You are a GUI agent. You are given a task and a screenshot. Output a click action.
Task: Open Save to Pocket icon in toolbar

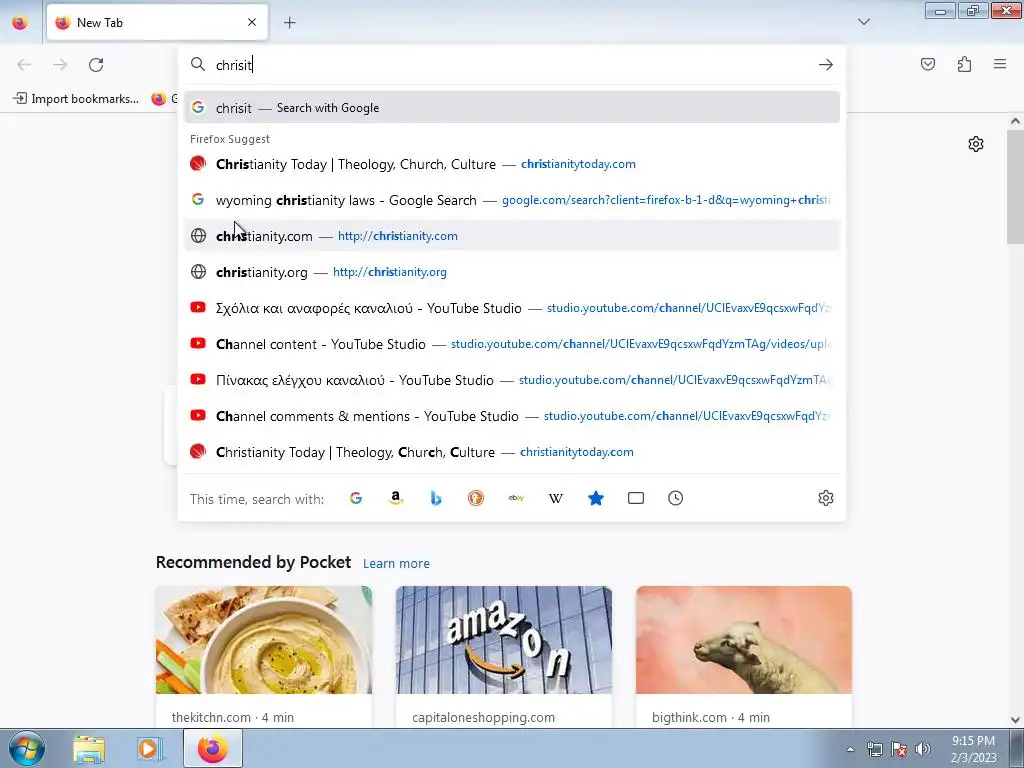click(928, 64)
